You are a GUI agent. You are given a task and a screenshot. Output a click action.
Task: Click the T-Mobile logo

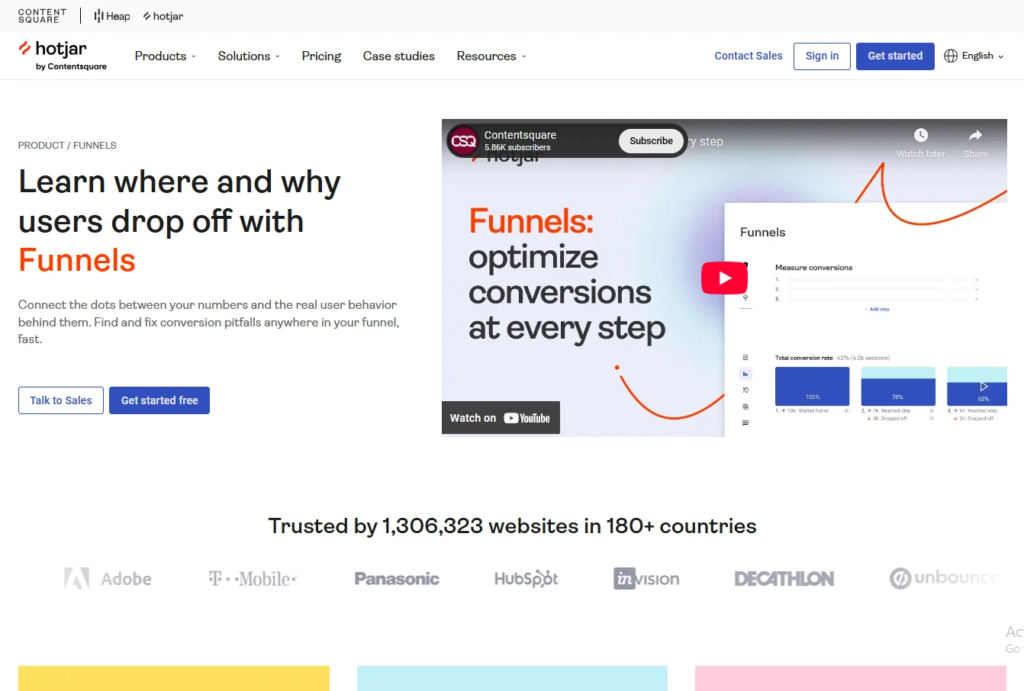pyautogui.click(x=253, y=579)
